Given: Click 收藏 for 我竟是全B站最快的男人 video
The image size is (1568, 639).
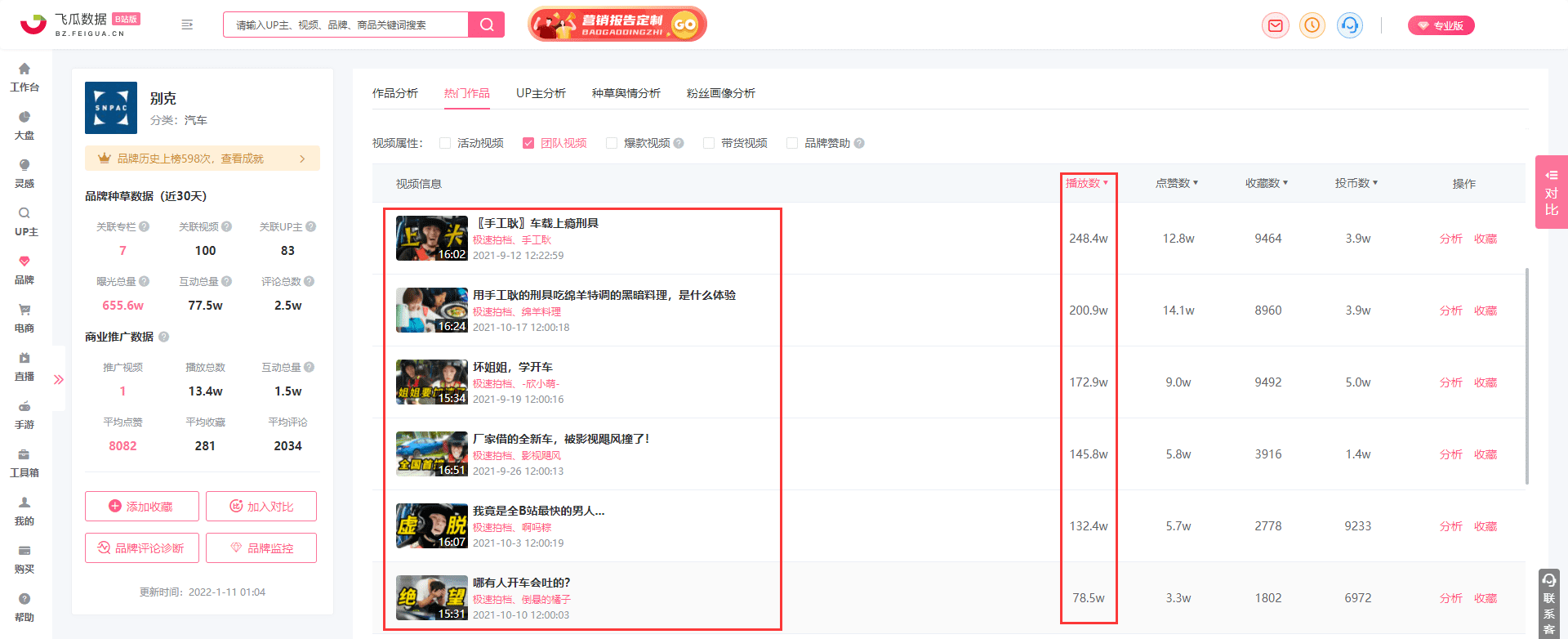Looking at the screenshot, I should click(x=1486, y=526).
